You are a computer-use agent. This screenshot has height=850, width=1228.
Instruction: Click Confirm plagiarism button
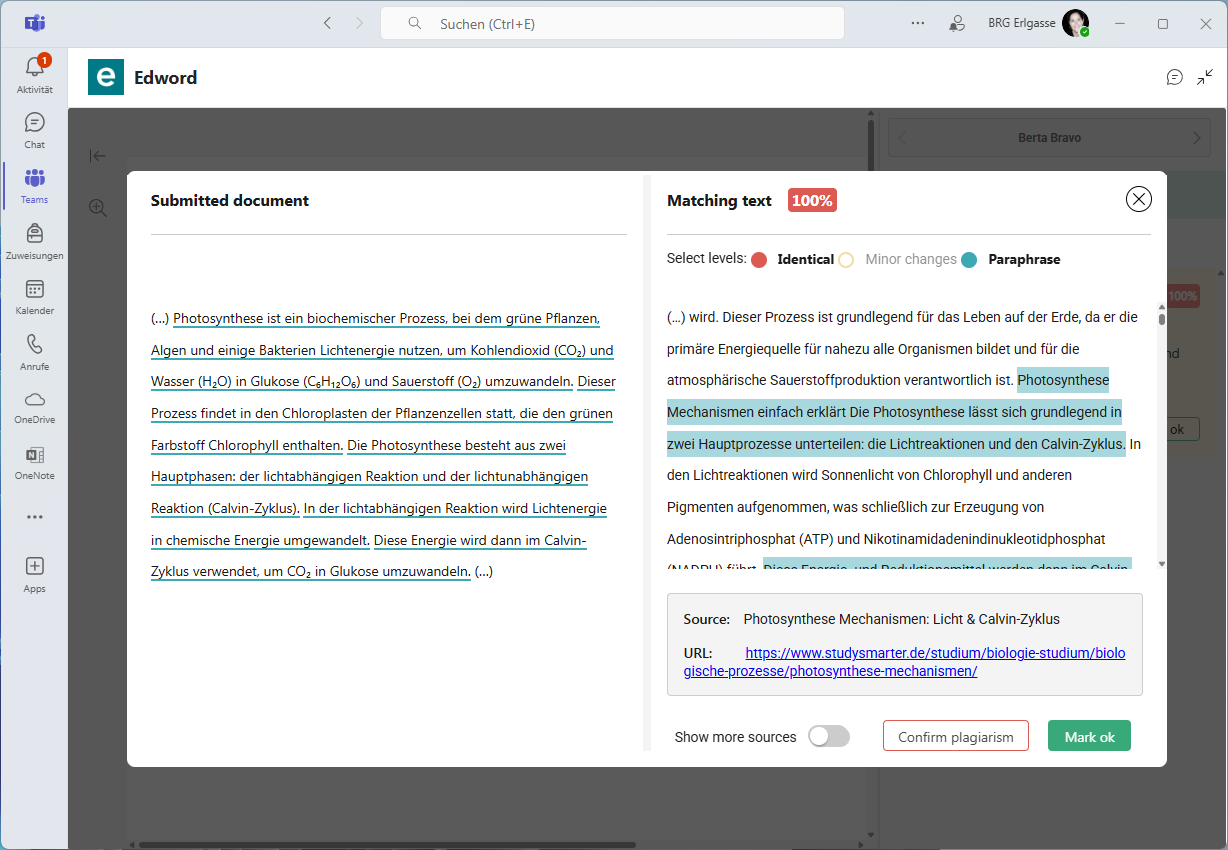[956, 736]
